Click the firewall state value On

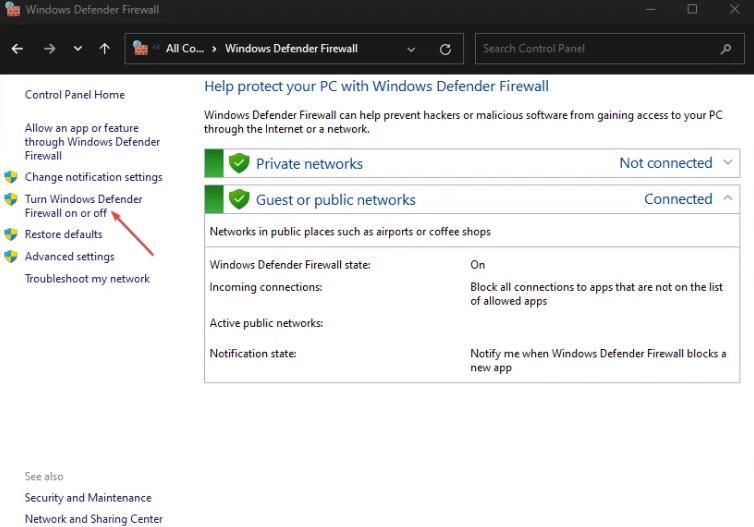click(478, 265)
